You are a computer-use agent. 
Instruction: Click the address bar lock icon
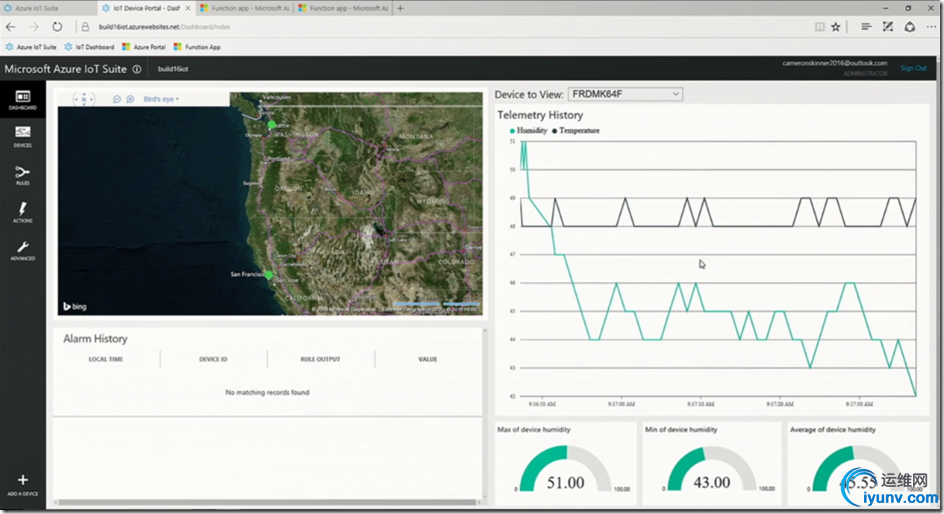click(x=85, y=26)
